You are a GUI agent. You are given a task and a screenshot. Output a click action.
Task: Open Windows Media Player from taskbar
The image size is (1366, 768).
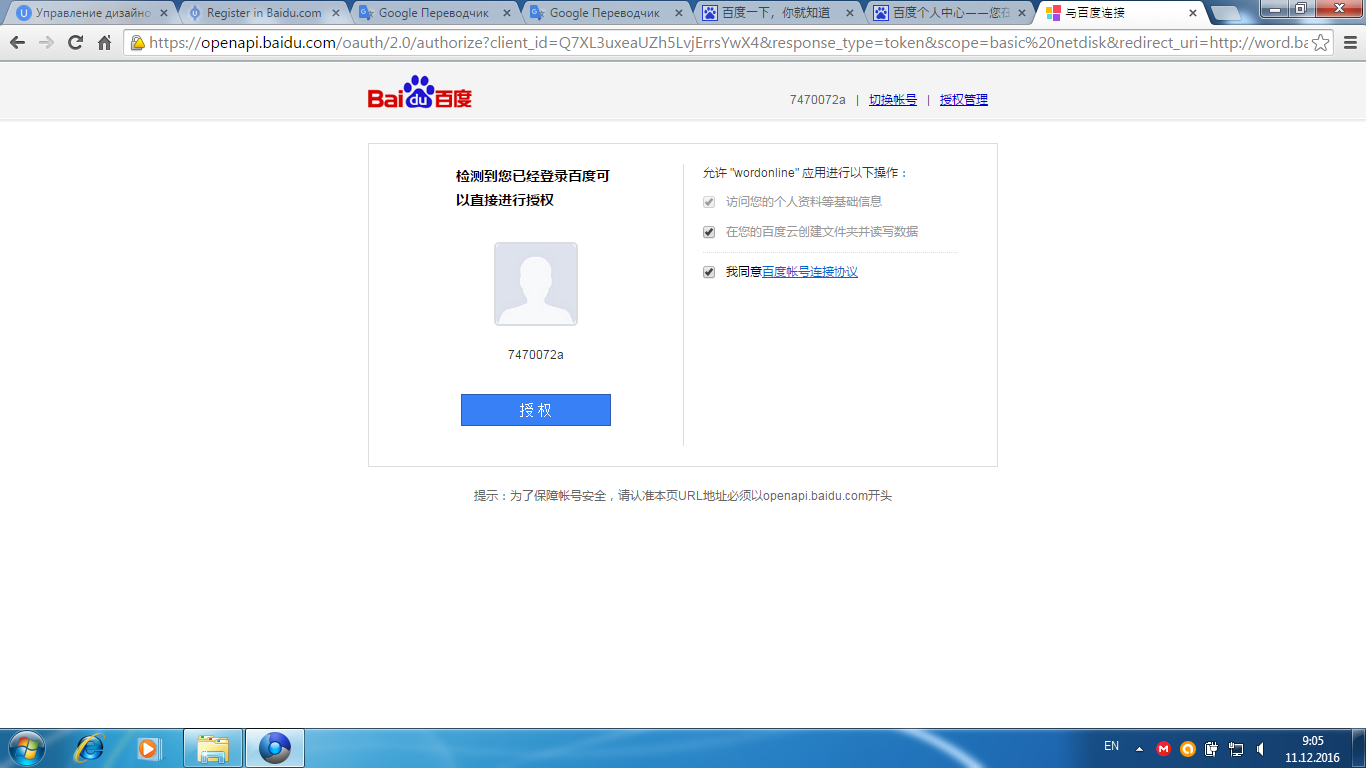pyautogui.click(x=148, y=748)
